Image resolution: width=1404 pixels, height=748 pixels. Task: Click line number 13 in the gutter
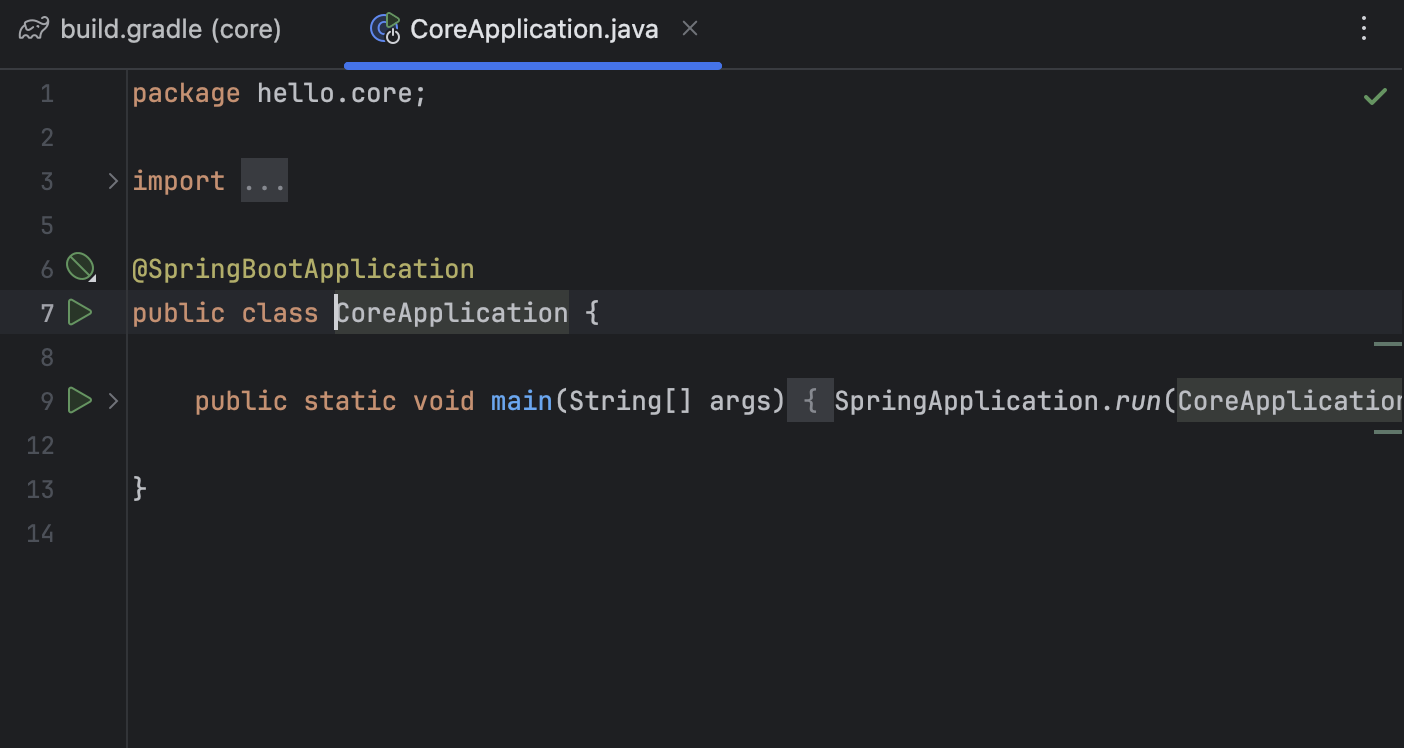40,489
